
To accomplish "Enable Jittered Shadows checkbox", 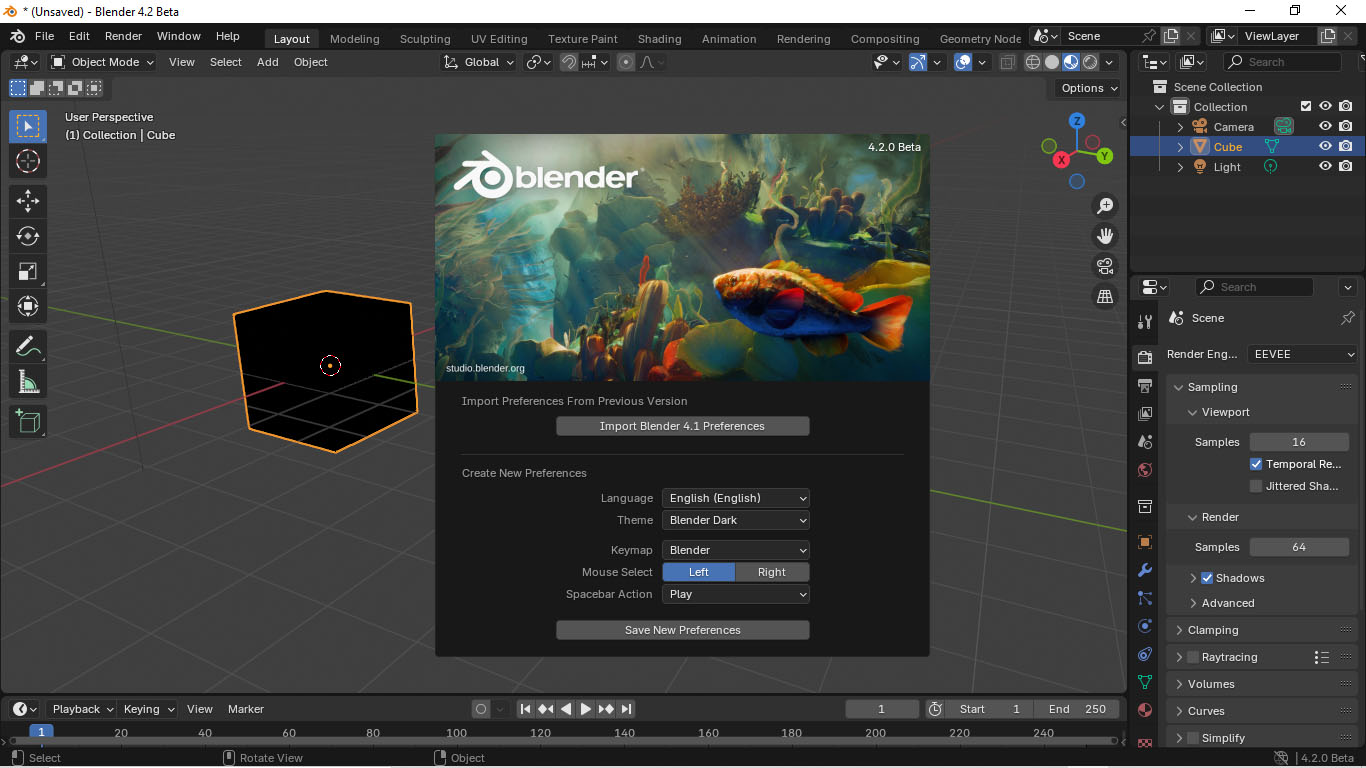I will click(1256, 486).
